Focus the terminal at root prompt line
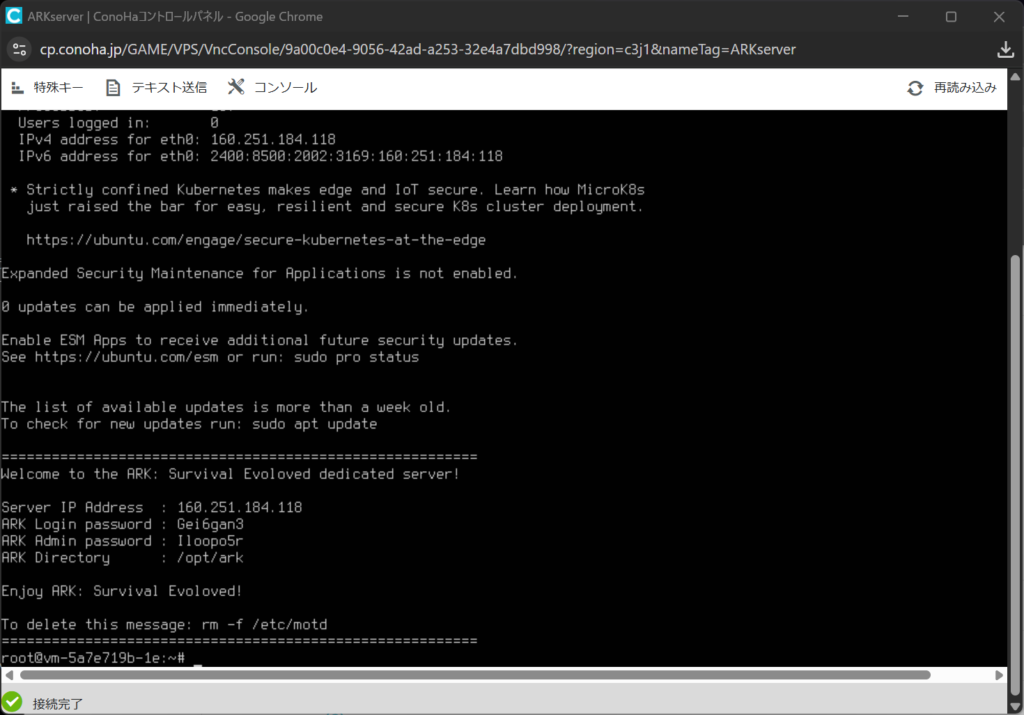 tap(198, 657)
